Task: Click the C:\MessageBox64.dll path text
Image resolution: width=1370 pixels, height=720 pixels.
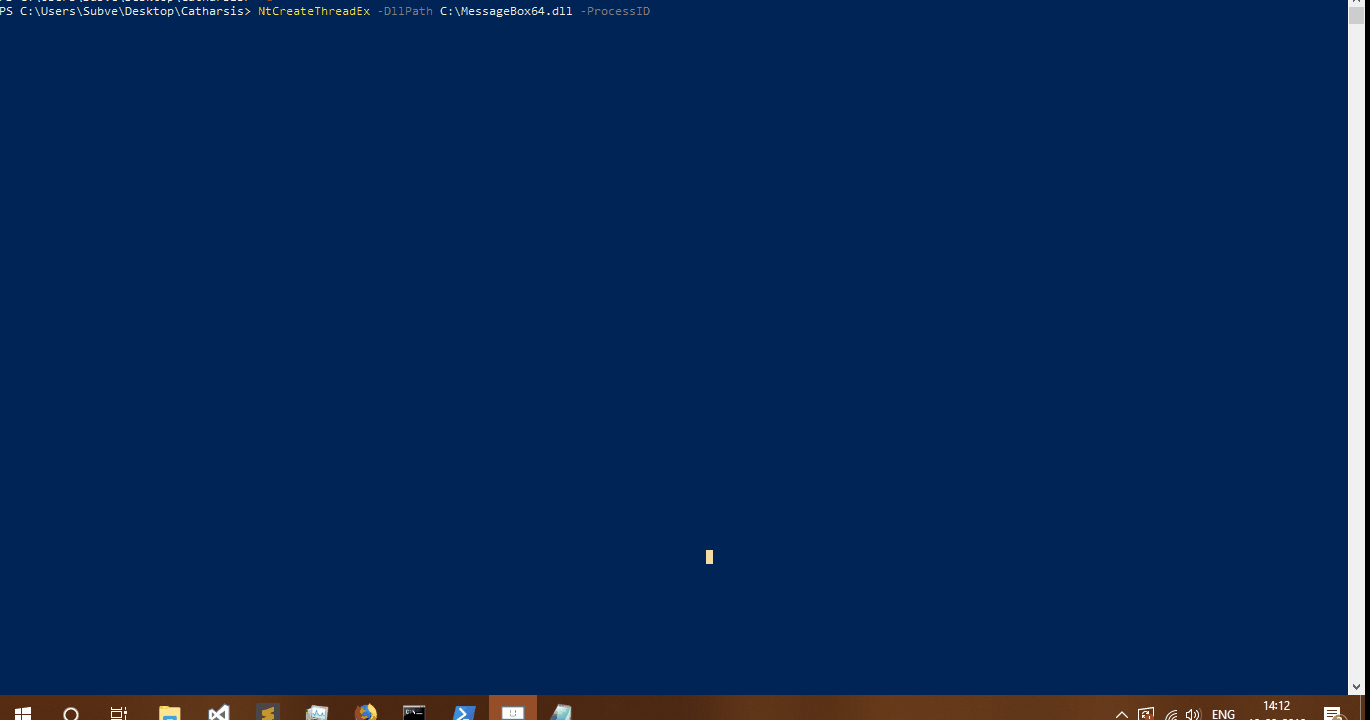Action: click(x=506, y=11)
